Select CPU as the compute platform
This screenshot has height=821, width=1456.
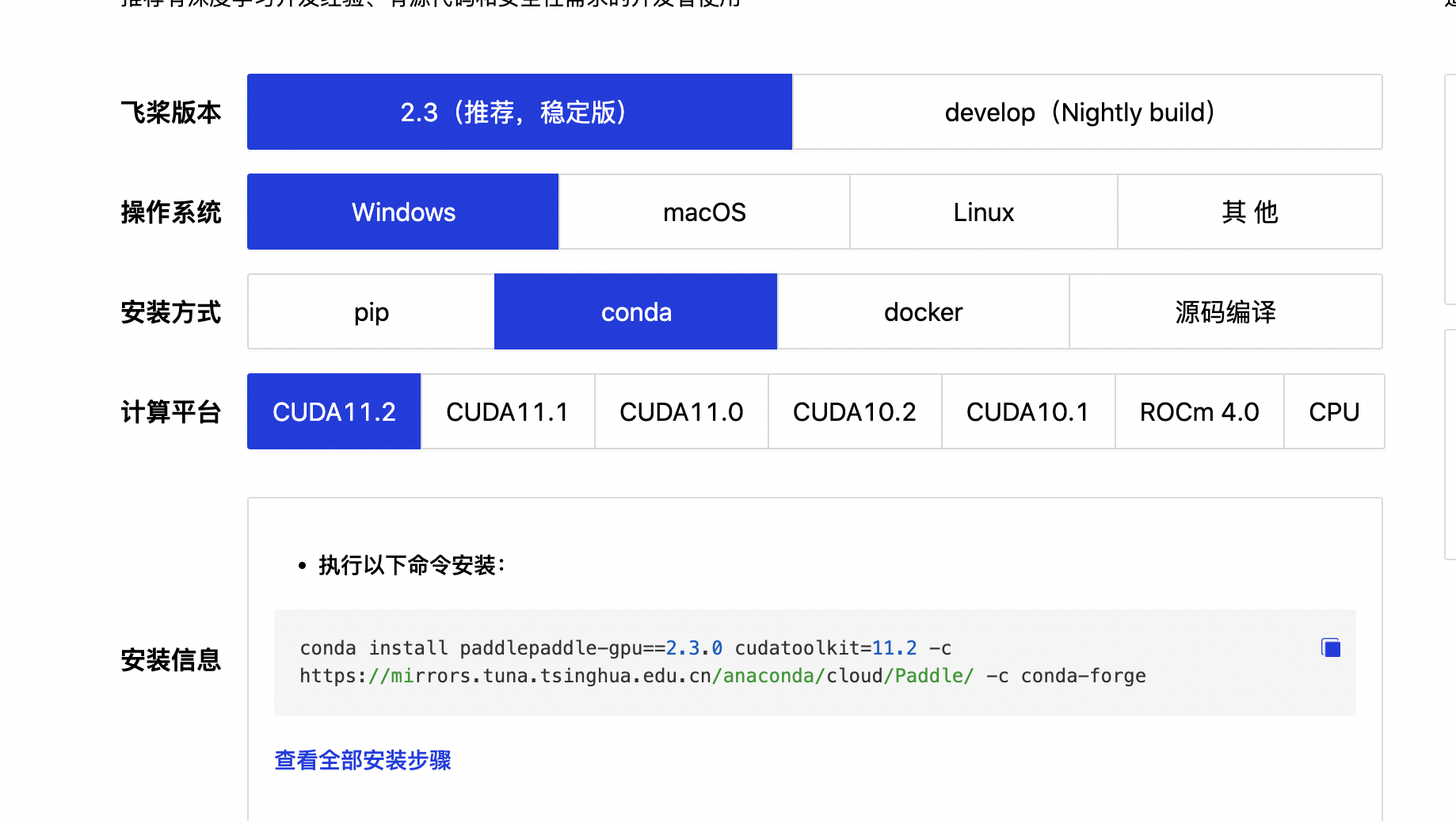click(x=1334, y=411)
